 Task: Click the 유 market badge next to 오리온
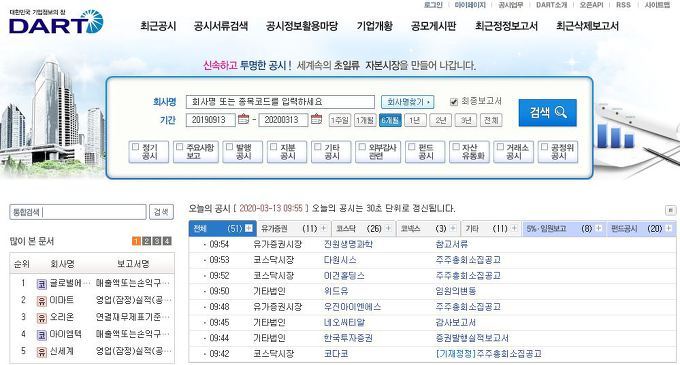click(x=42, y=318)
